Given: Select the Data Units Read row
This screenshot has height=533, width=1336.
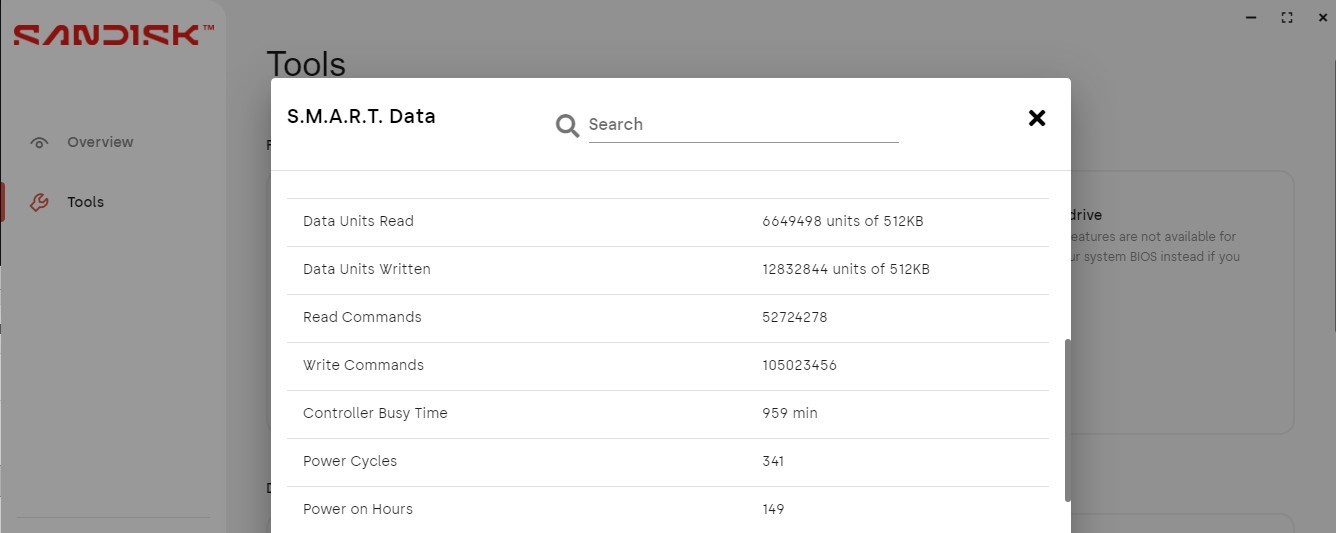Looking at the screenshot, I should point(668,222).
